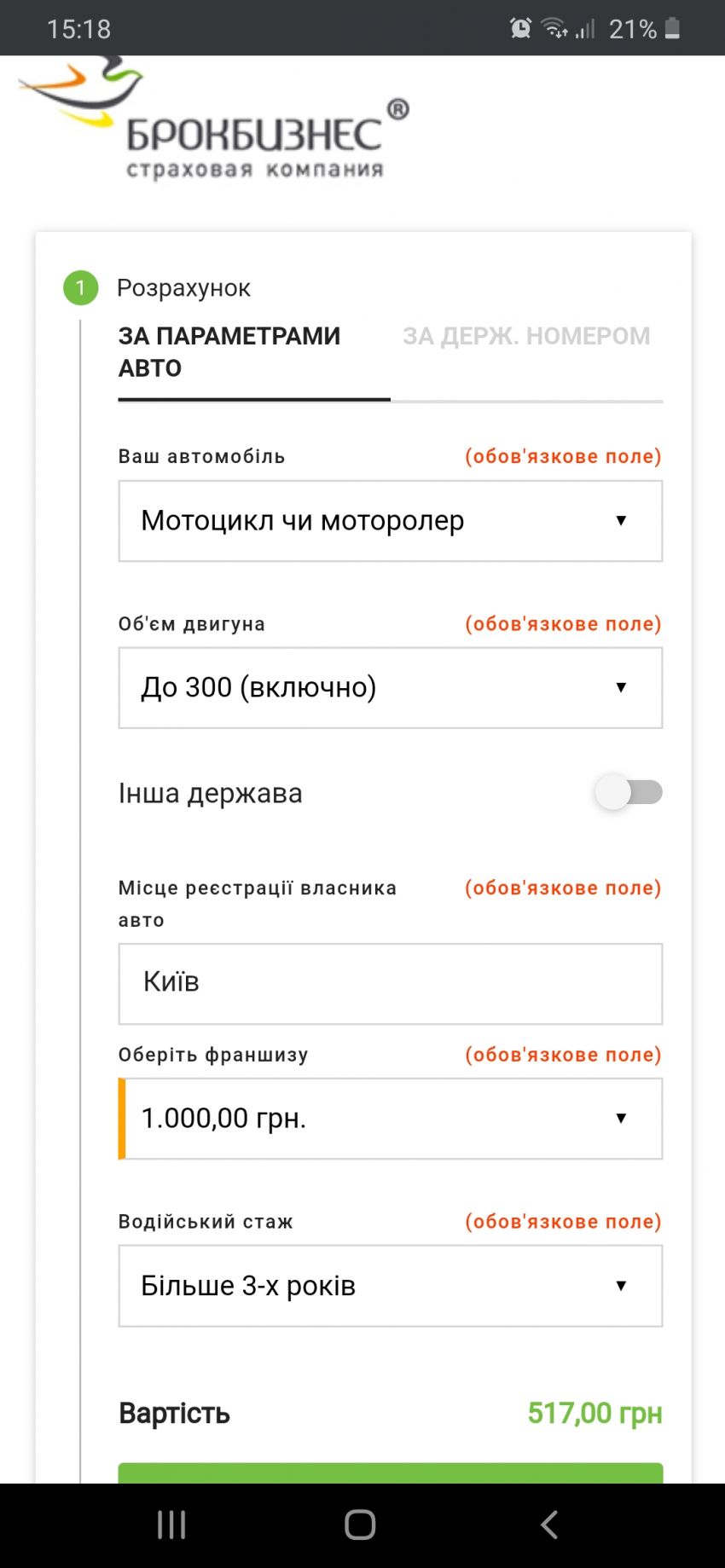725x1568 pixels.
Task: Open the Ваш автомобіль dropdown
Action: [x=391, y=521]
